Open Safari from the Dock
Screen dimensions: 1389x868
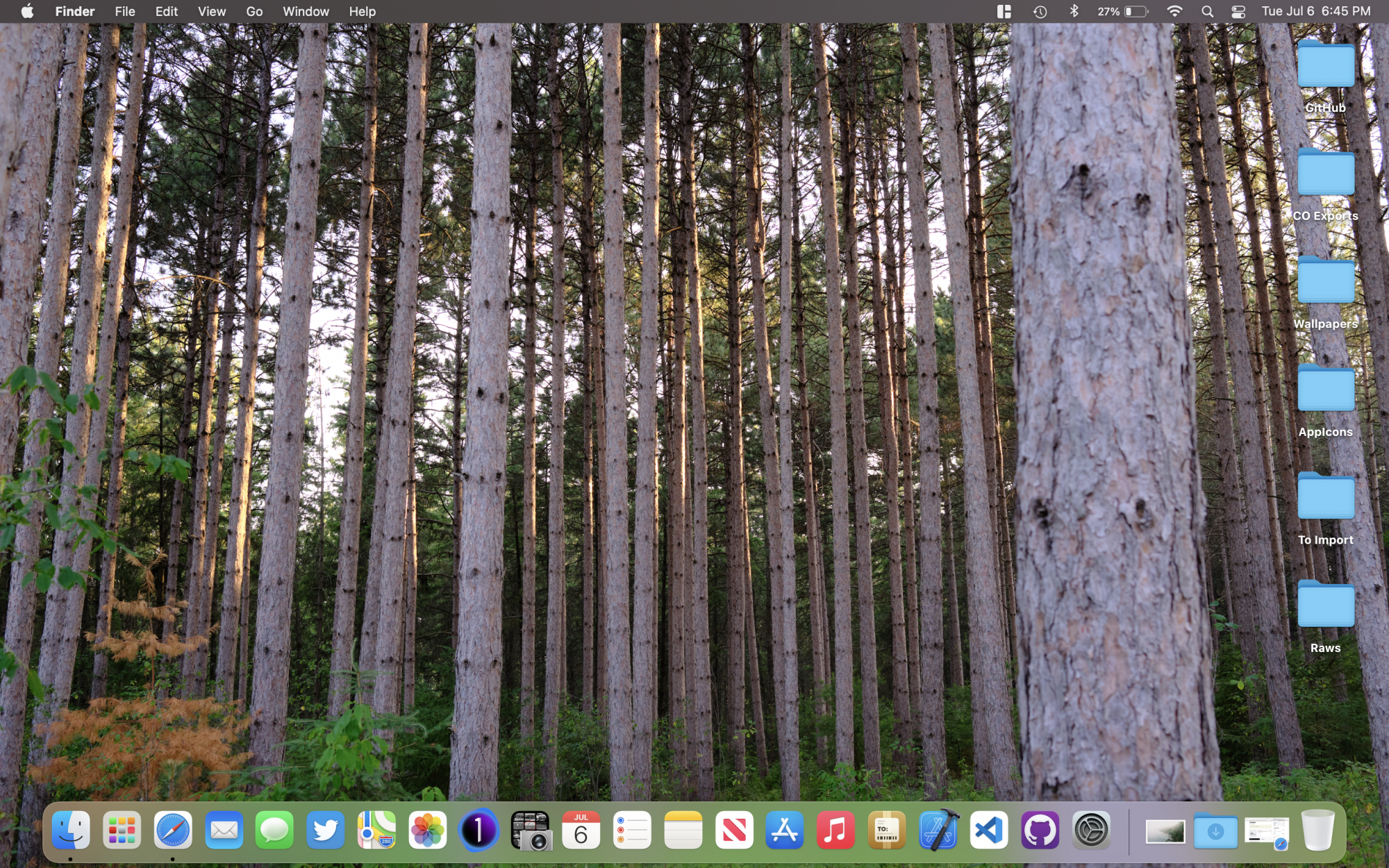[x=173, y=830]
